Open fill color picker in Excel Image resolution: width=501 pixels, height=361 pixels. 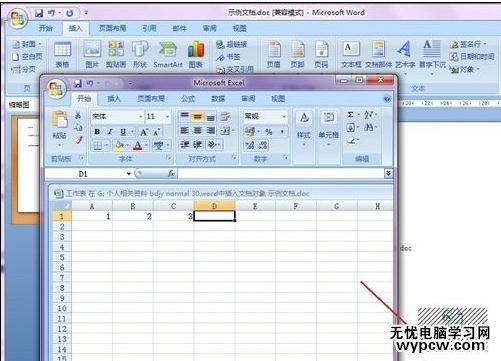click(128, 146)
